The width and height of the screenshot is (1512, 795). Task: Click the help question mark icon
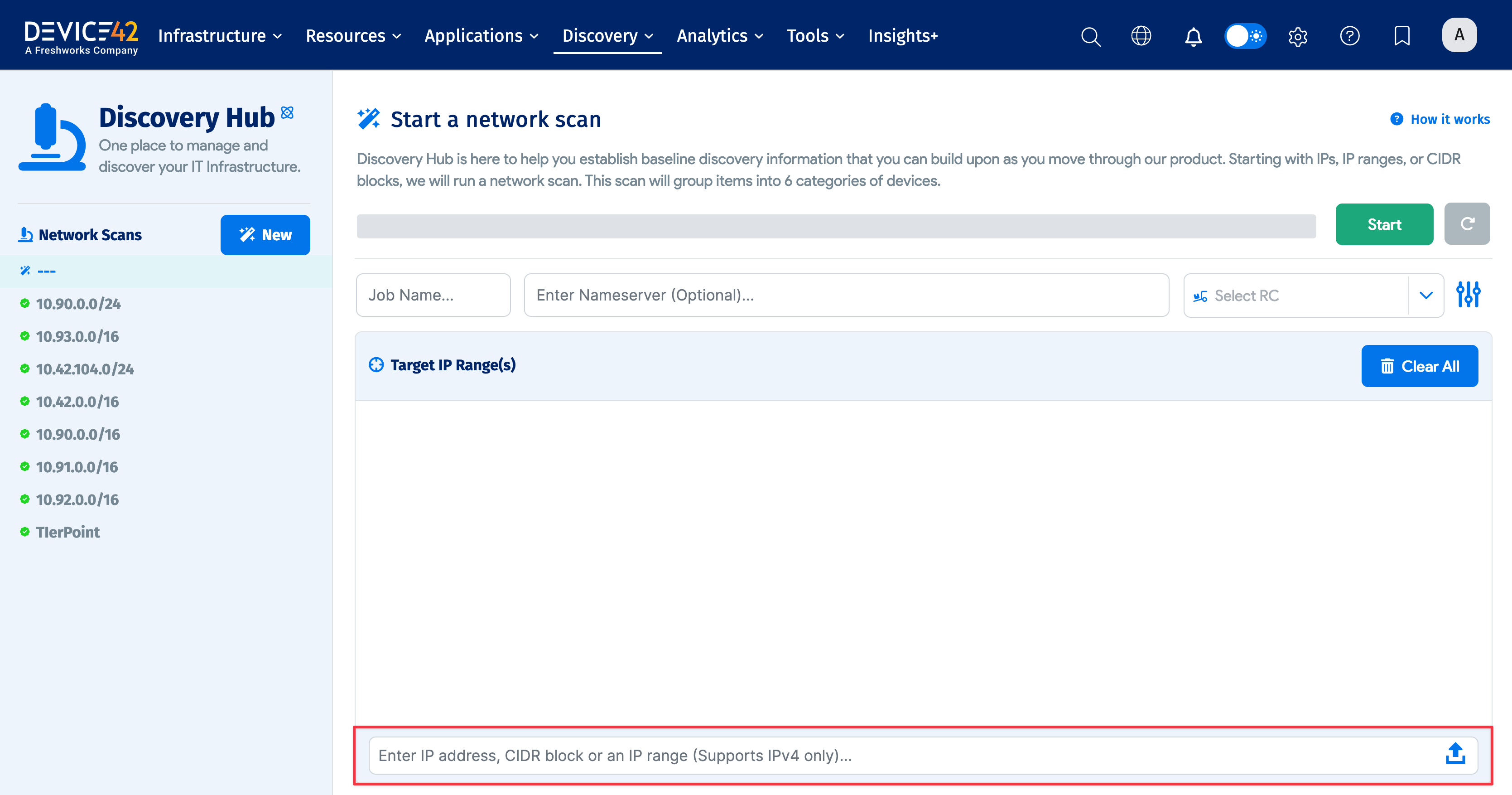click(1349, 36)
